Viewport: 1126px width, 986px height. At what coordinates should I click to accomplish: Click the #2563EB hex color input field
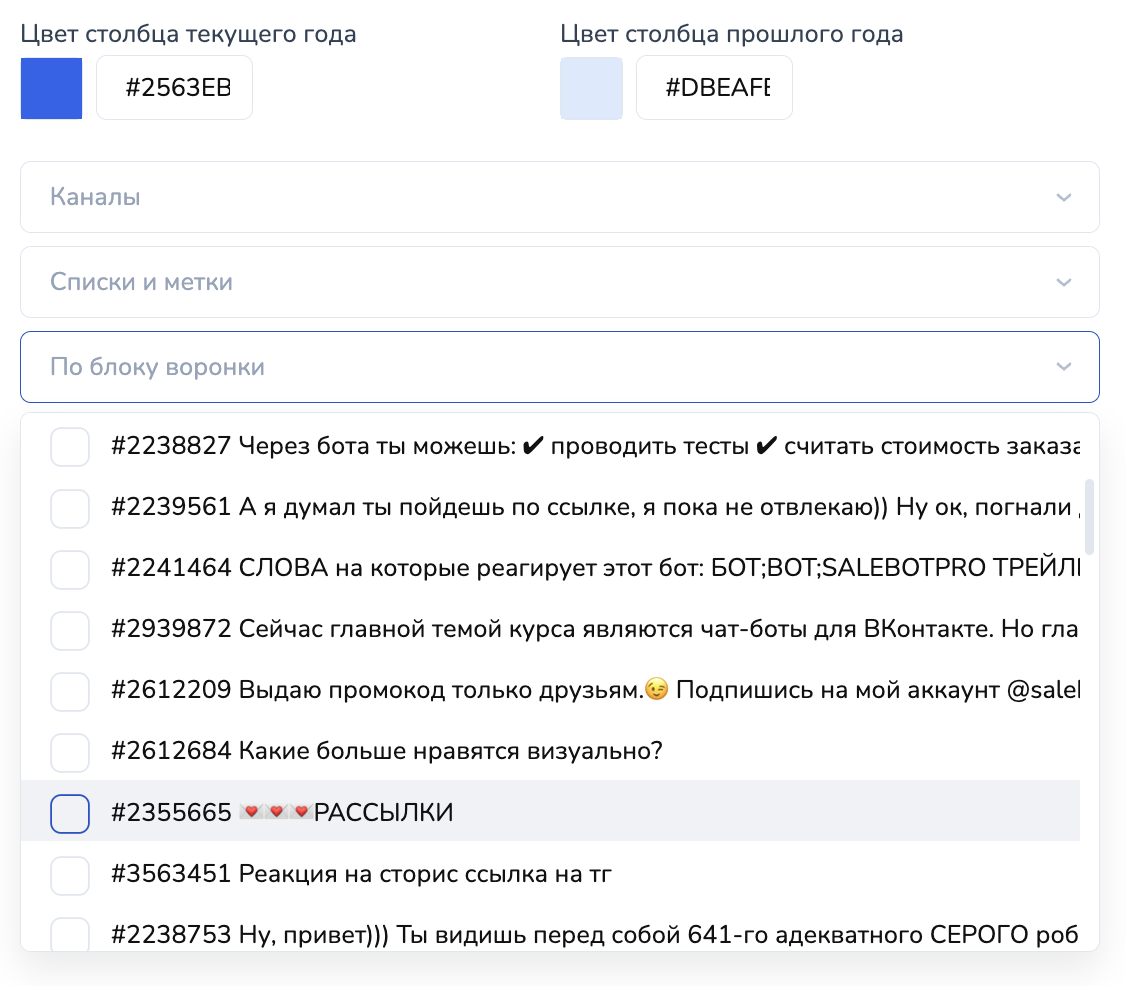175,89
